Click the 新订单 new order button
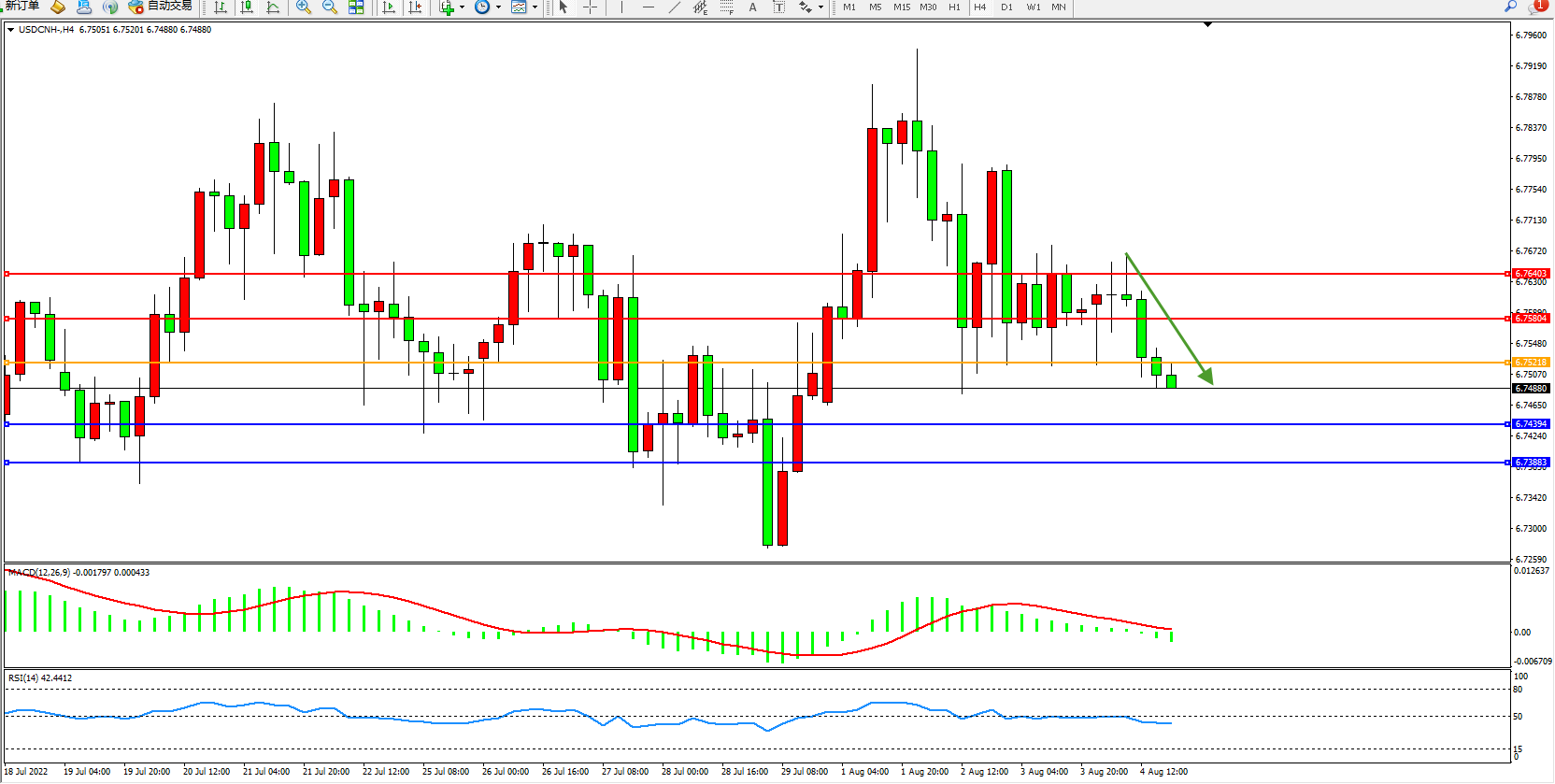Screen dimensions: 1555x784 pos(22,7)
